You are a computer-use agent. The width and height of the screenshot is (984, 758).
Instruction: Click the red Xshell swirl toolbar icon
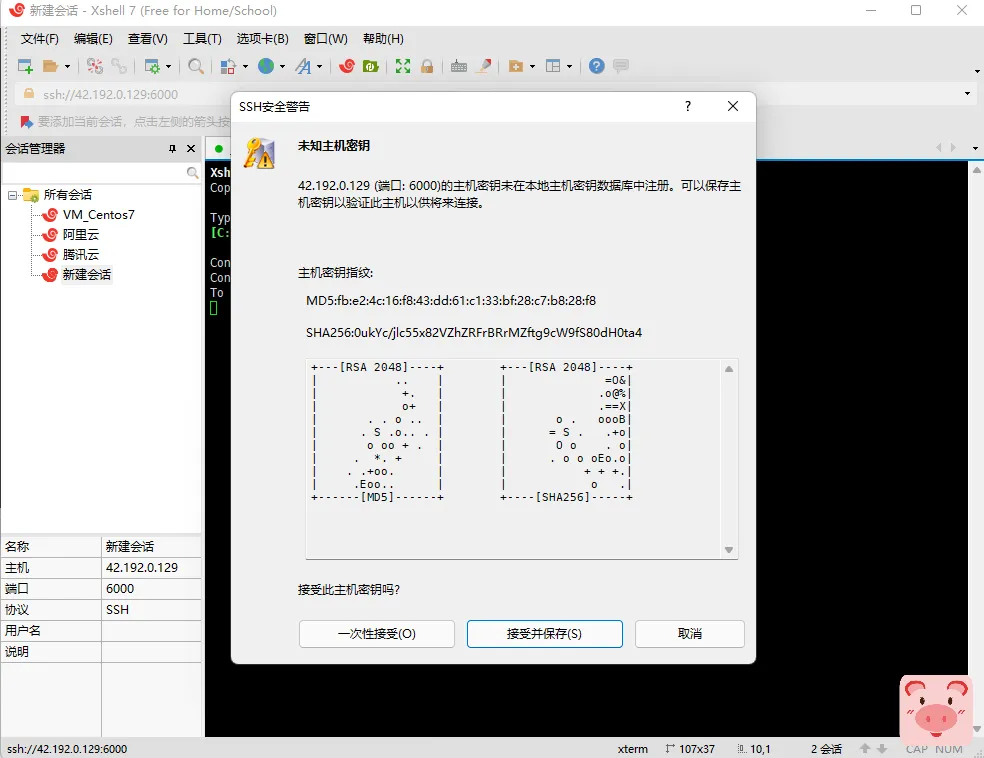point(347,66)
